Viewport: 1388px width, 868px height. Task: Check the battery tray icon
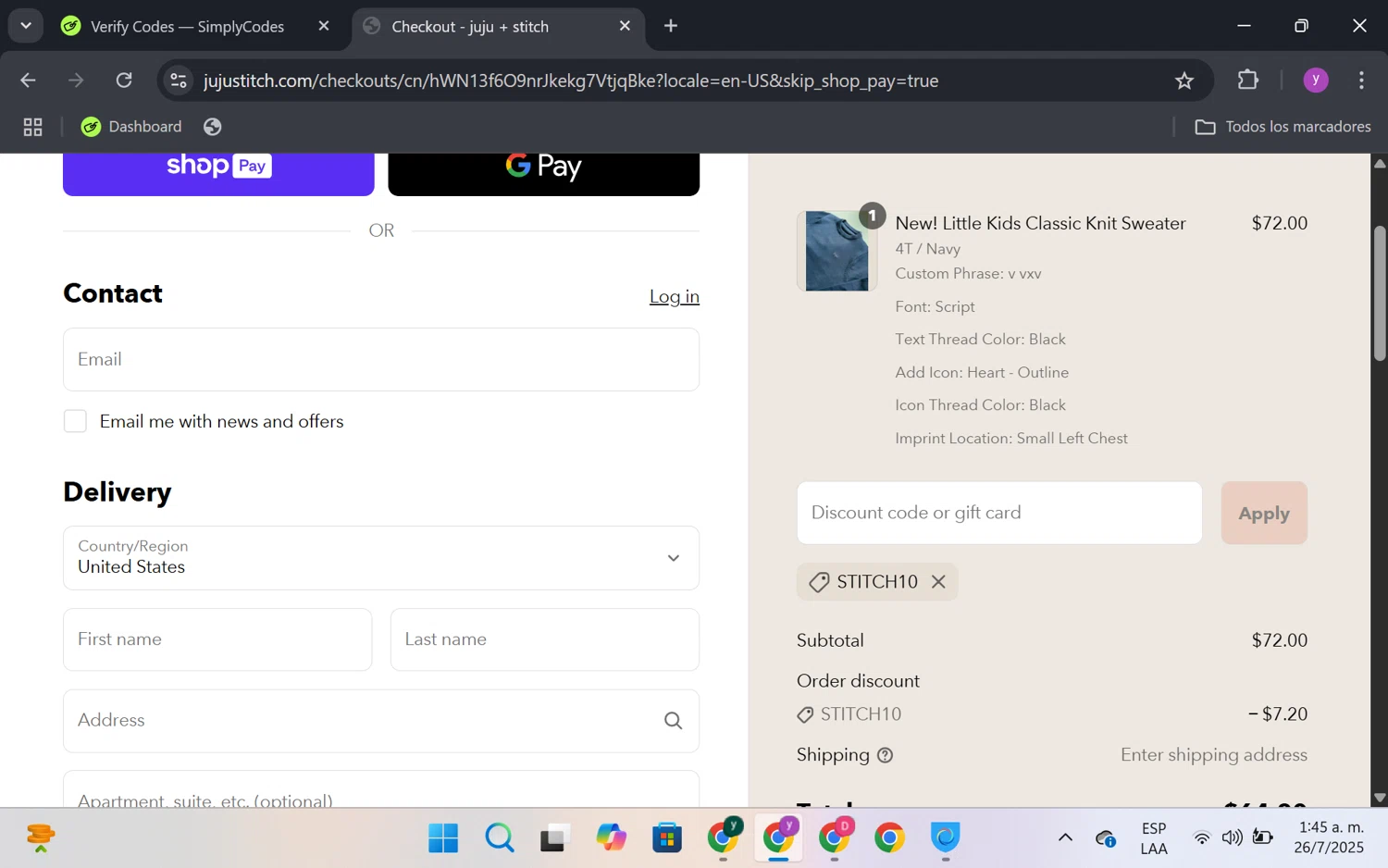pos(1263,838)
